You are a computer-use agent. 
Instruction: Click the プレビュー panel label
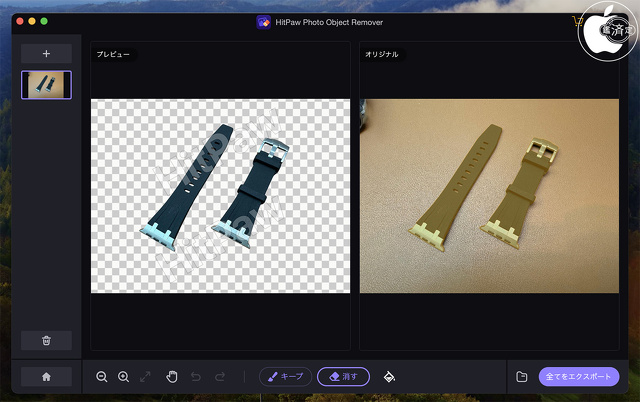[x=113, y=54]
